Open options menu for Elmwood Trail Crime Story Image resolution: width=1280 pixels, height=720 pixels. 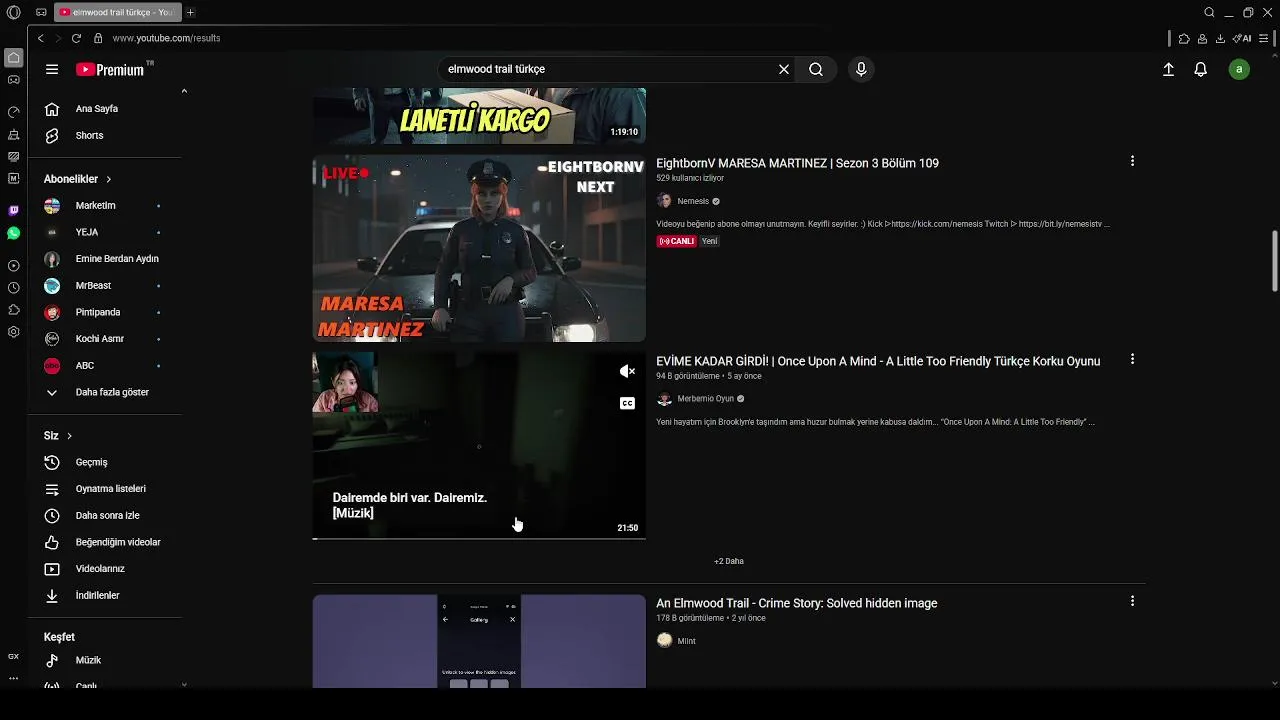coord(1132,601)
